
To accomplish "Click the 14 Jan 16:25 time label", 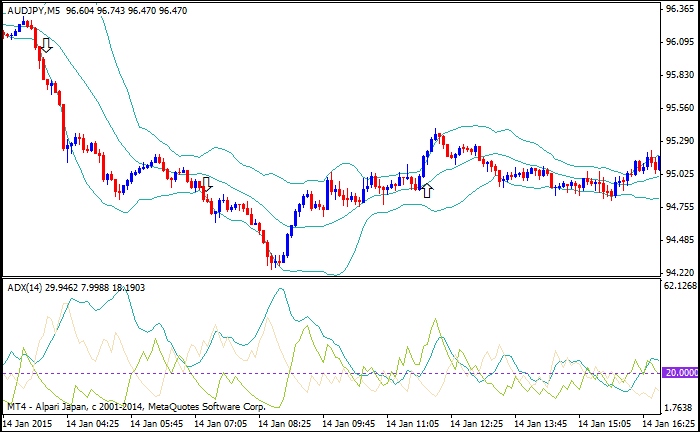I will [669, 424].
